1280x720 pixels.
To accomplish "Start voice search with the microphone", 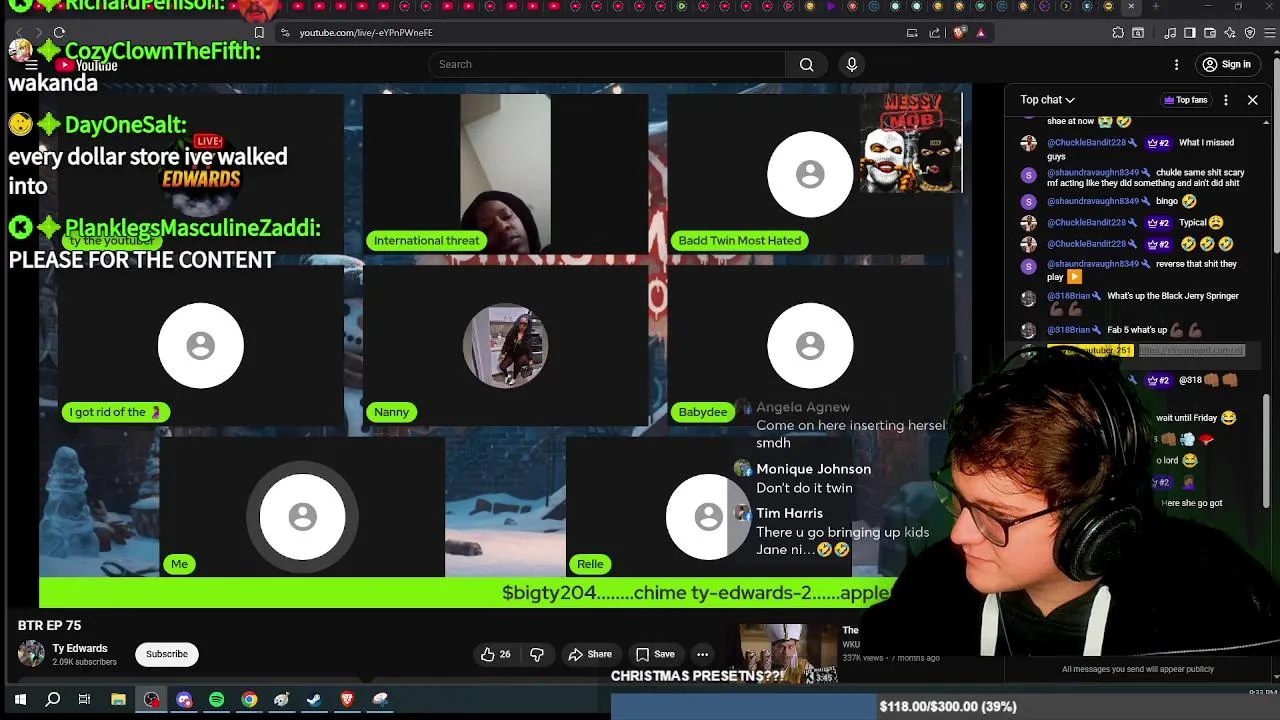I will coord(851,64).
